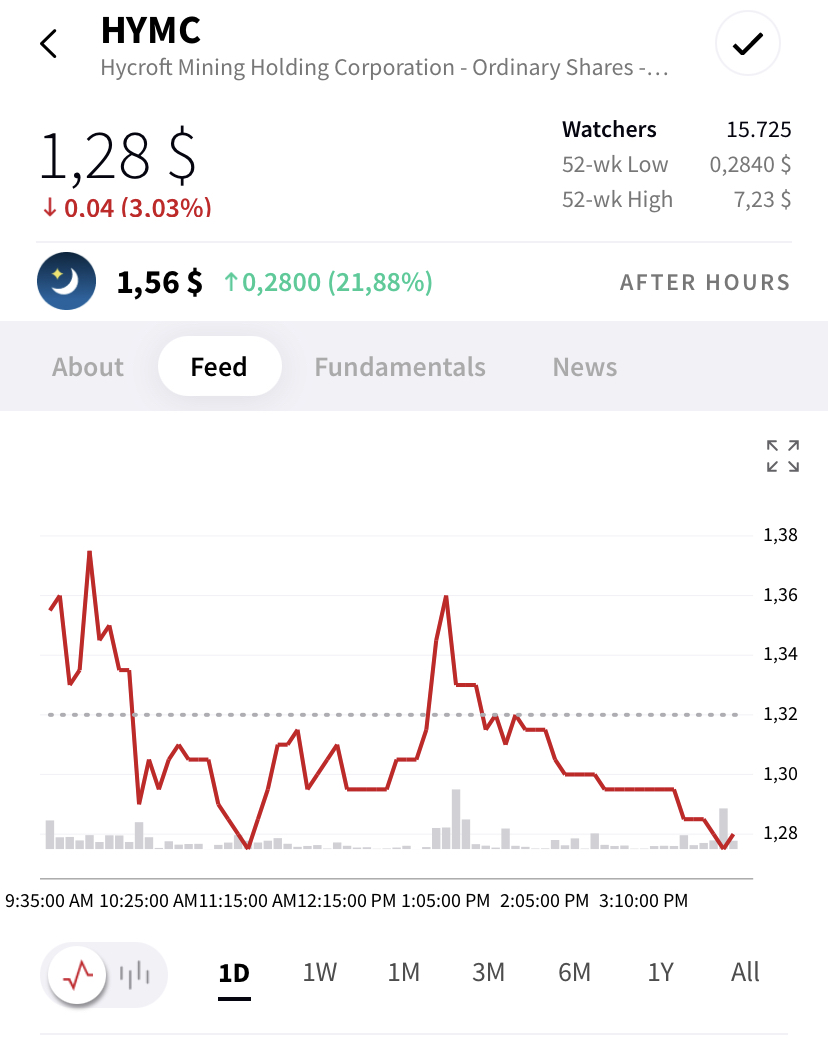Switch to candlestick chart mode
The image size is (828, 1056).
pos(135,974)
